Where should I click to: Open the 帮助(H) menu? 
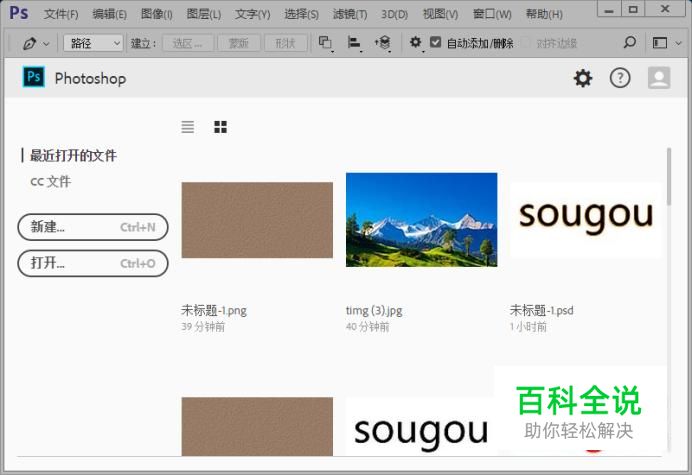pos(544,14)
